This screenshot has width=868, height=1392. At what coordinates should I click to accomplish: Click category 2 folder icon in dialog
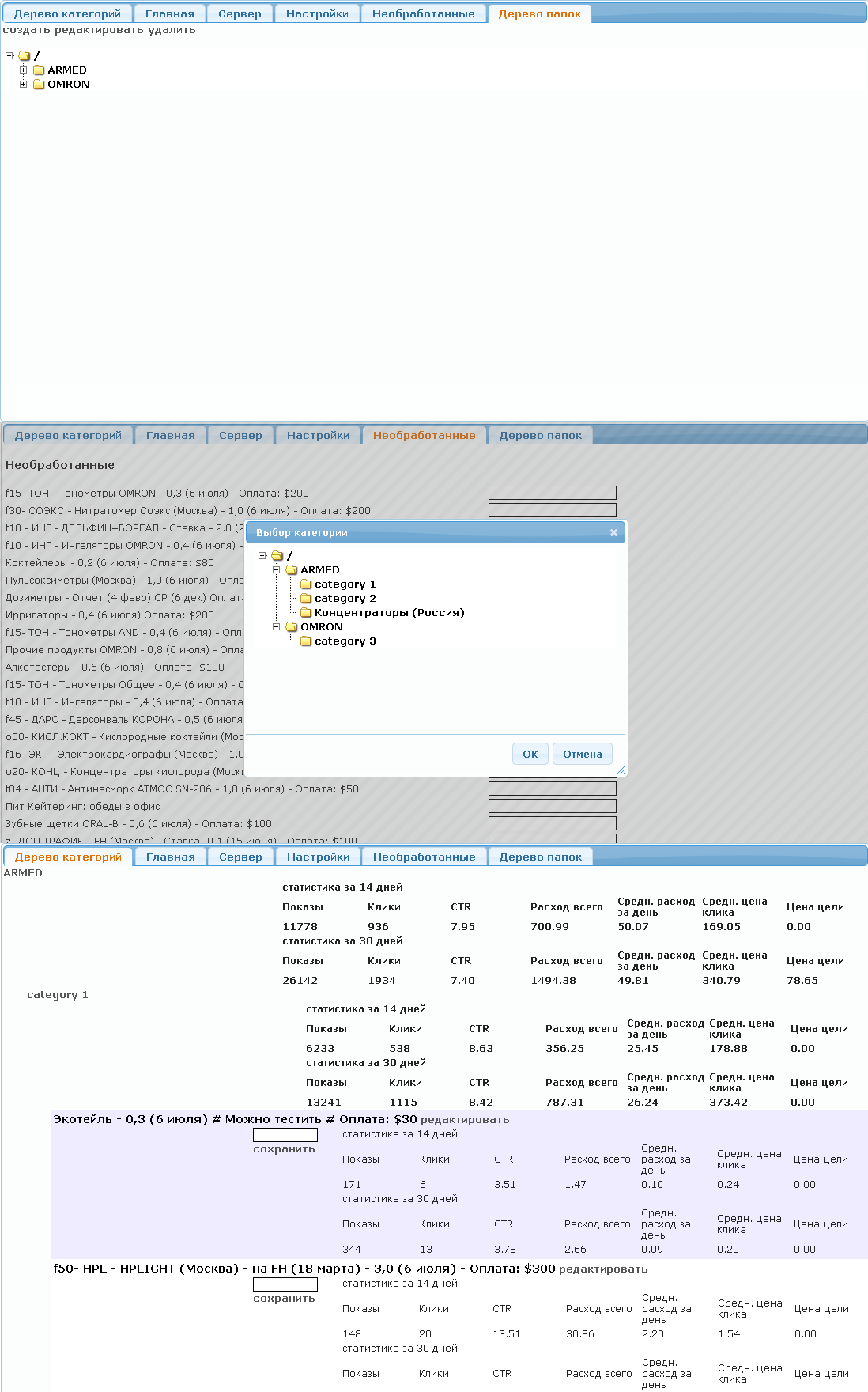point(306,599)
